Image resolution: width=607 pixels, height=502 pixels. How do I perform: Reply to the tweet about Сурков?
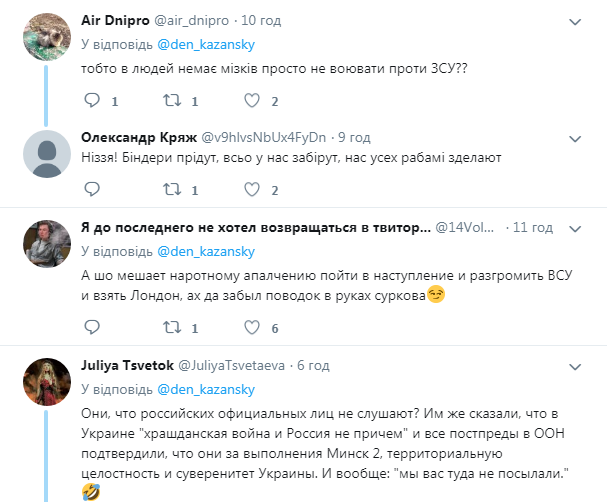92,328
